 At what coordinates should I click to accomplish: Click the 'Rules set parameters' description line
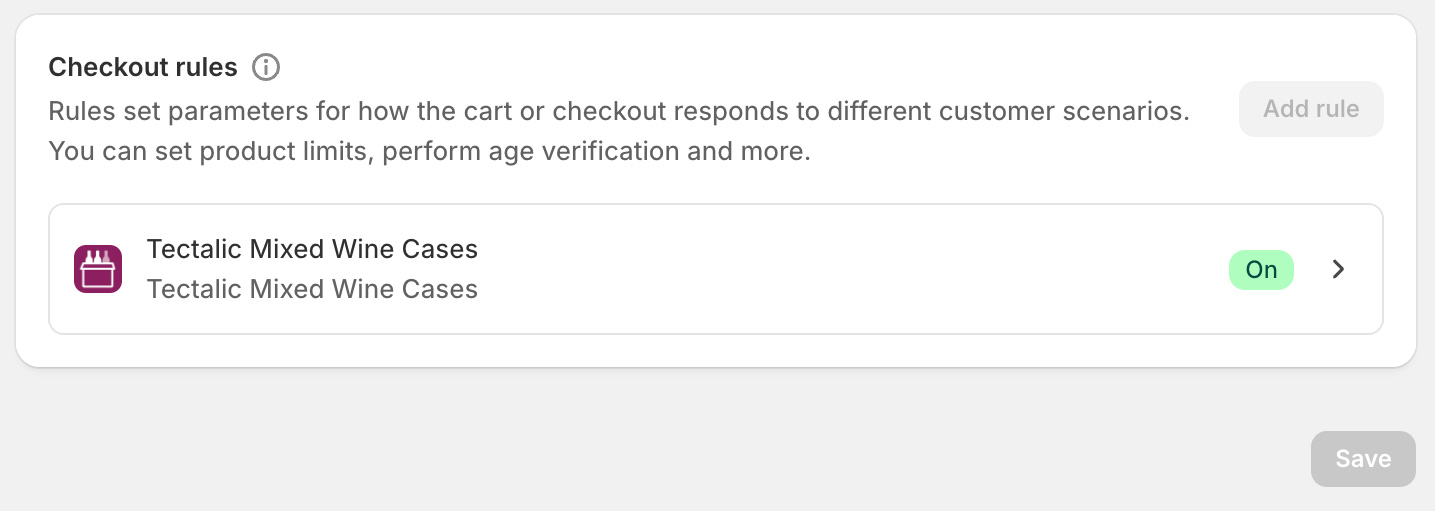click(x=619, y=111)
